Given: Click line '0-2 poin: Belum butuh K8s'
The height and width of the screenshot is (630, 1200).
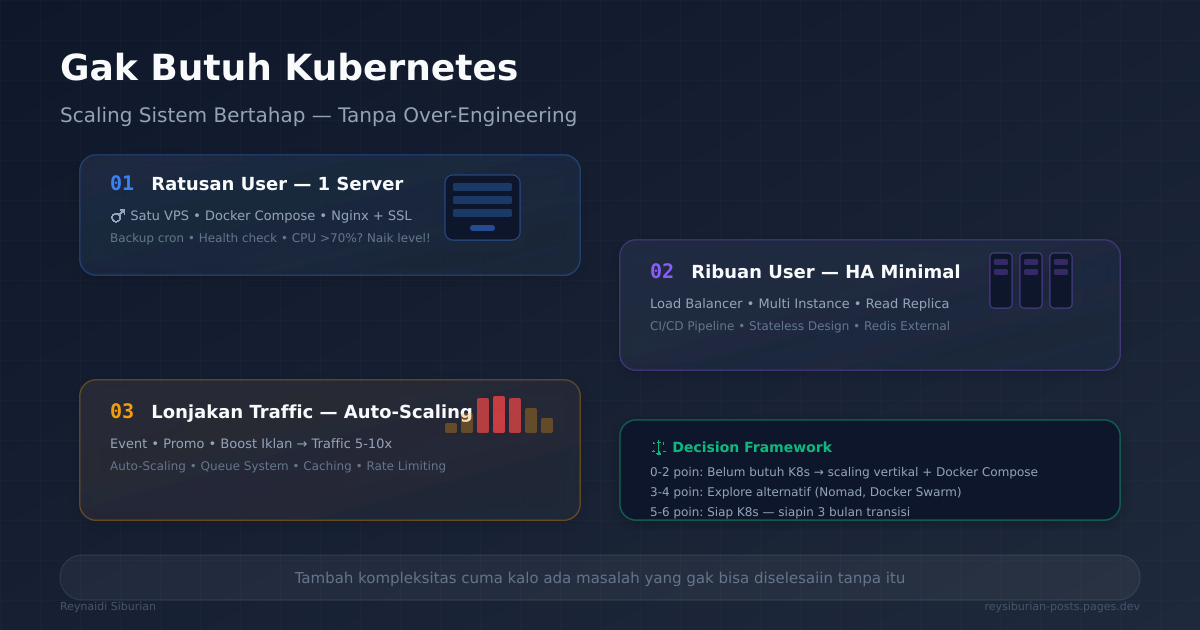Looking at the screenshot, I should point(844,472).
